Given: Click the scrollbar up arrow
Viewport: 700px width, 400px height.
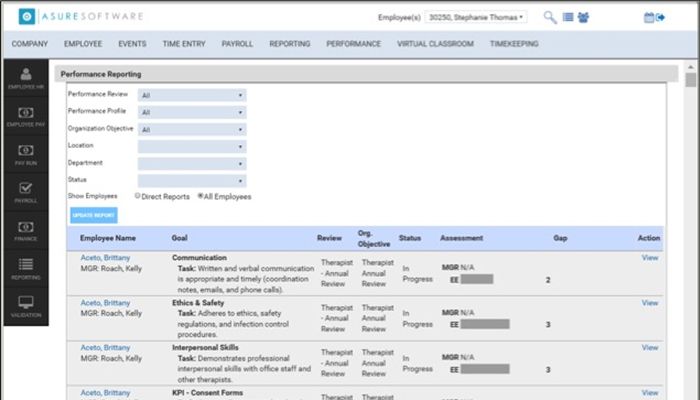Looking at the screenshot, I should pos(691,67).
